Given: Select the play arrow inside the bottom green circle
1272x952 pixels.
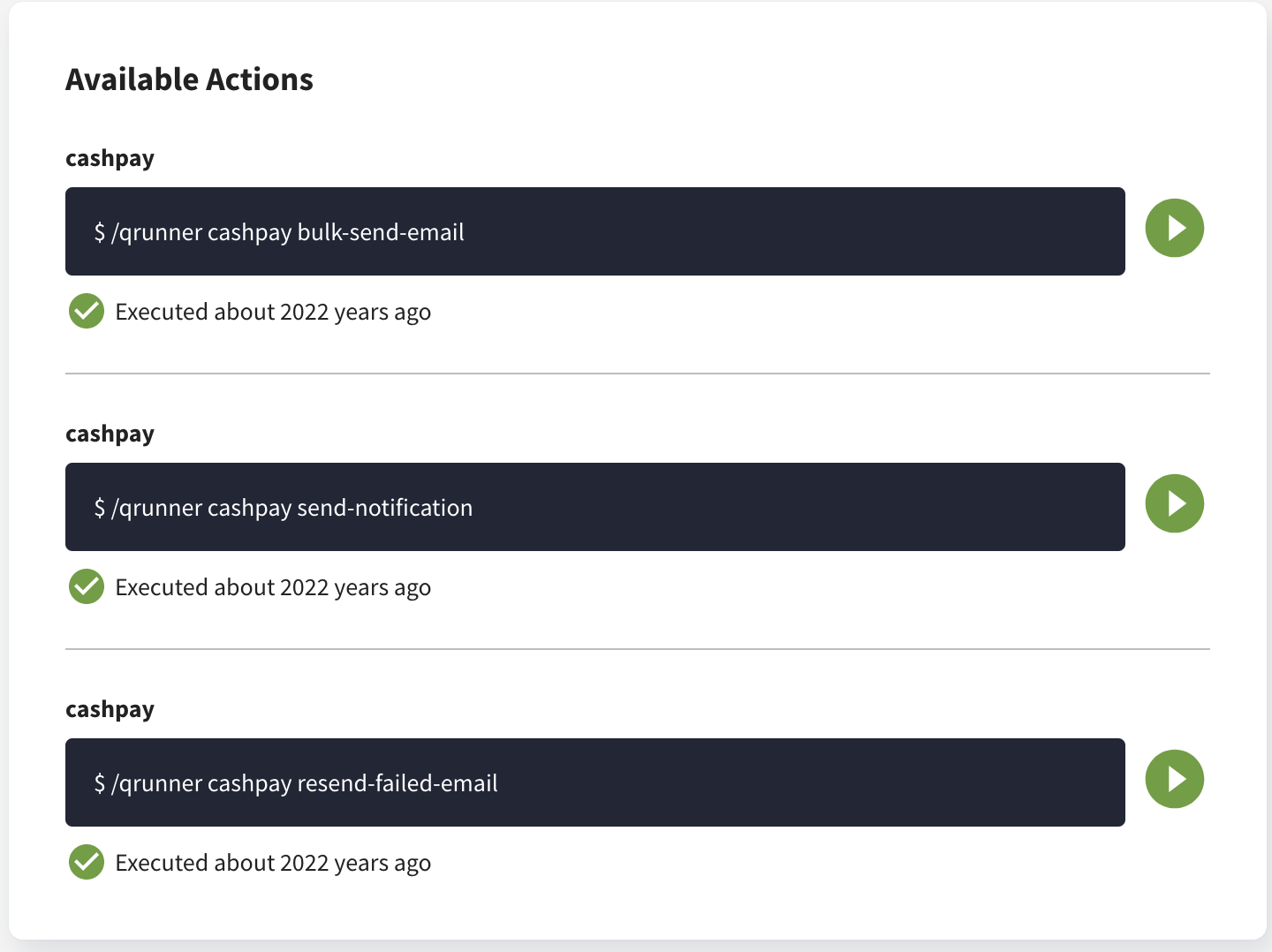Looking at the screenshot, I should 1177,779.
